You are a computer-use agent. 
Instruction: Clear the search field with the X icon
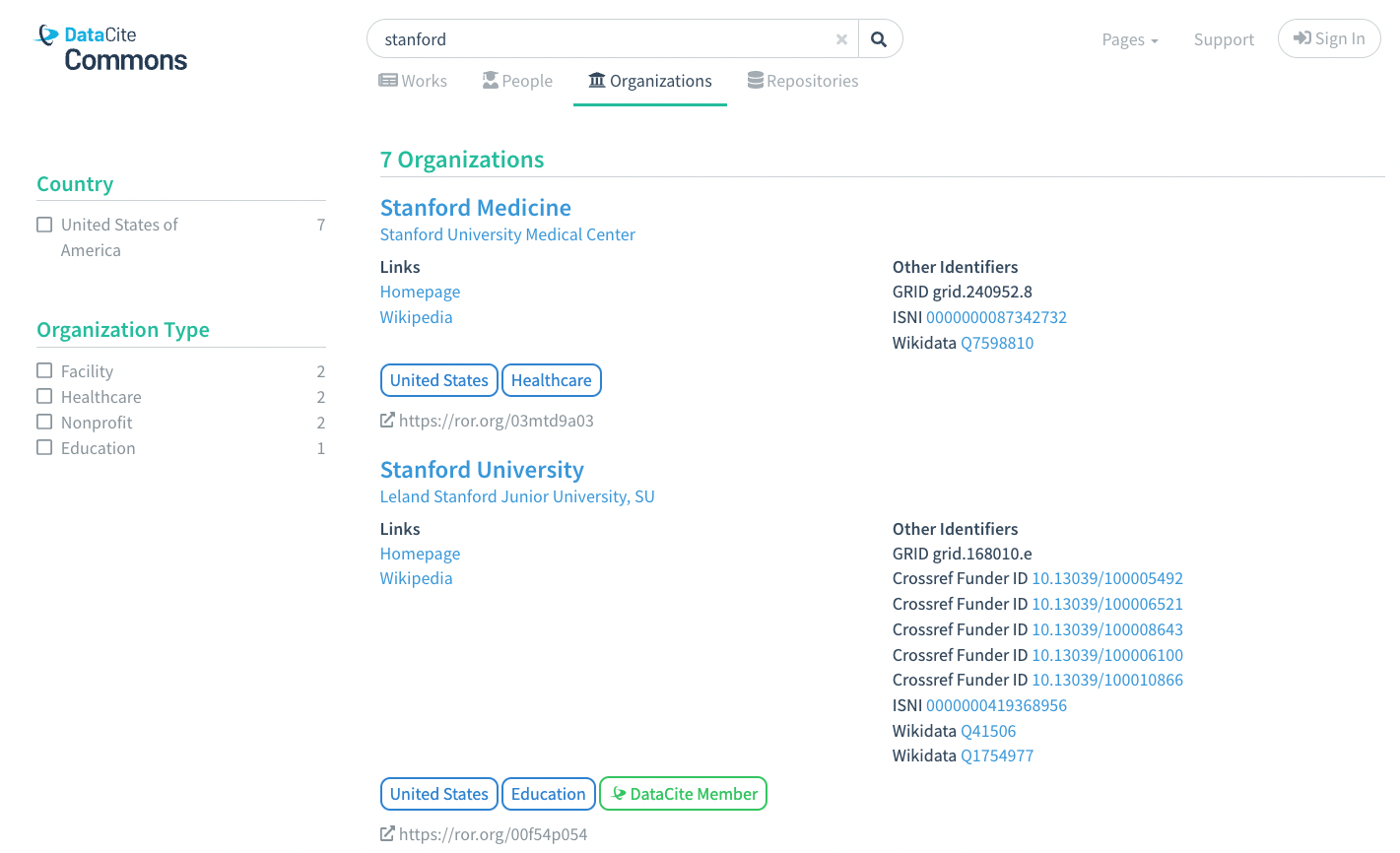pos(841,39)
